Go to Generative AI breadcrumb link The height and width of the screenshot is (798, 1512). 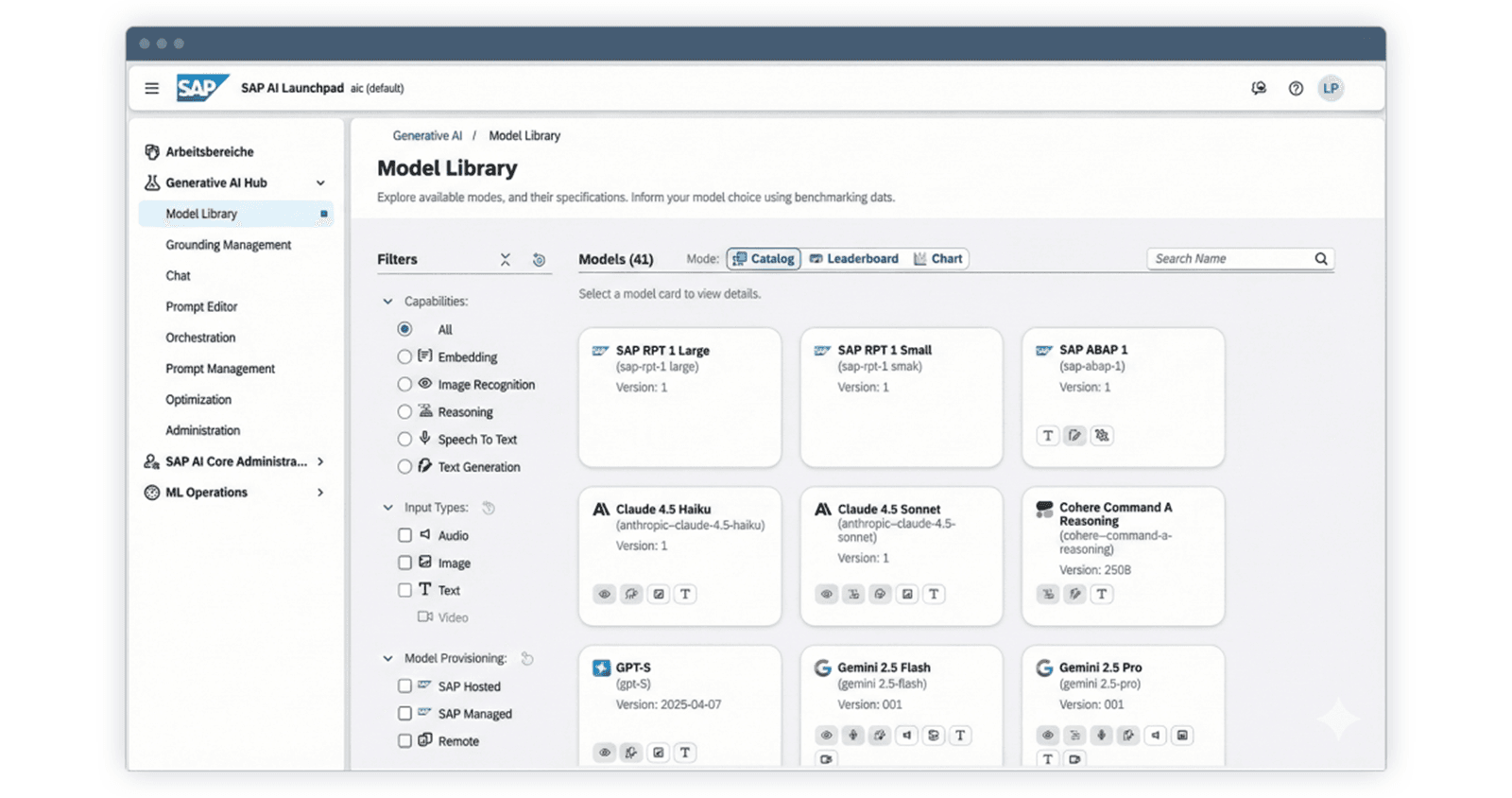(427, 136)
